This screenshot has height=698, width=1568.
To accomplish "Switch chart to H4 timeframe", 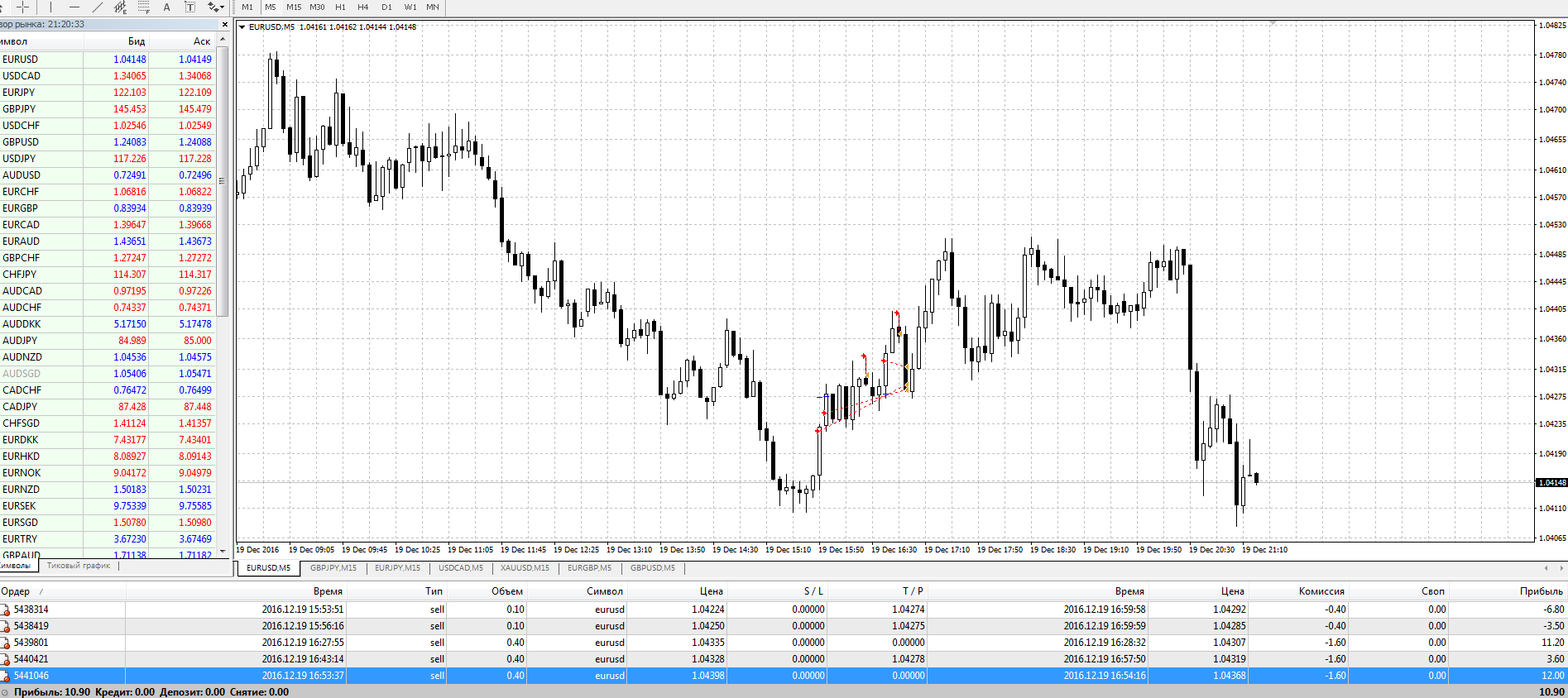I will [363, 7].
